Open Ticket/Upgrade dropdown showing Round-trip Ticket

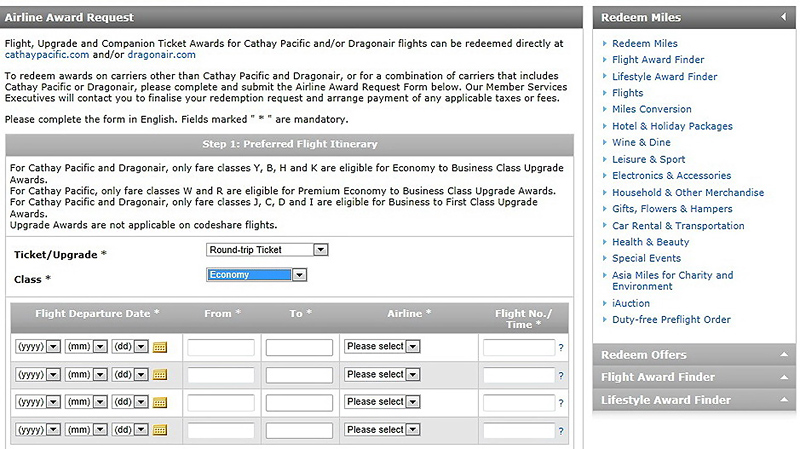pos(267,250)
